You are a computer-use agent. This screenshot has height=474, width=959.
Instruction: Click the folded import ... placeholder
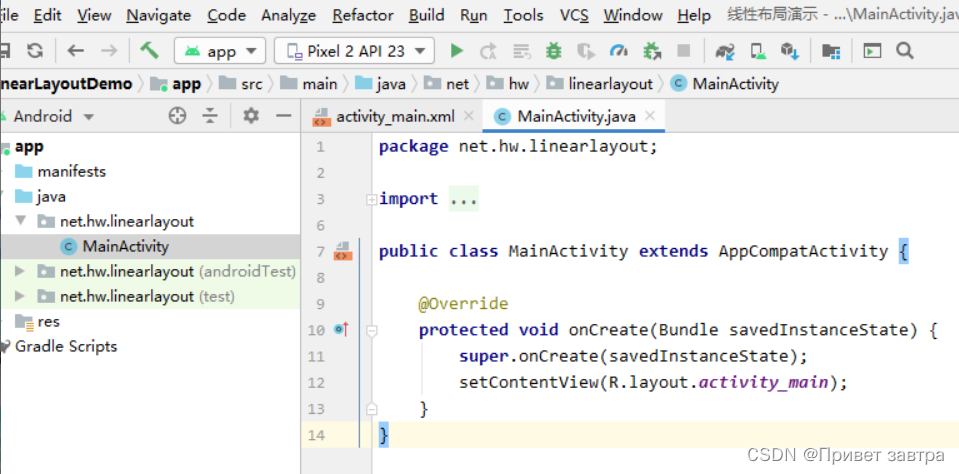click(x=464, y=199)
